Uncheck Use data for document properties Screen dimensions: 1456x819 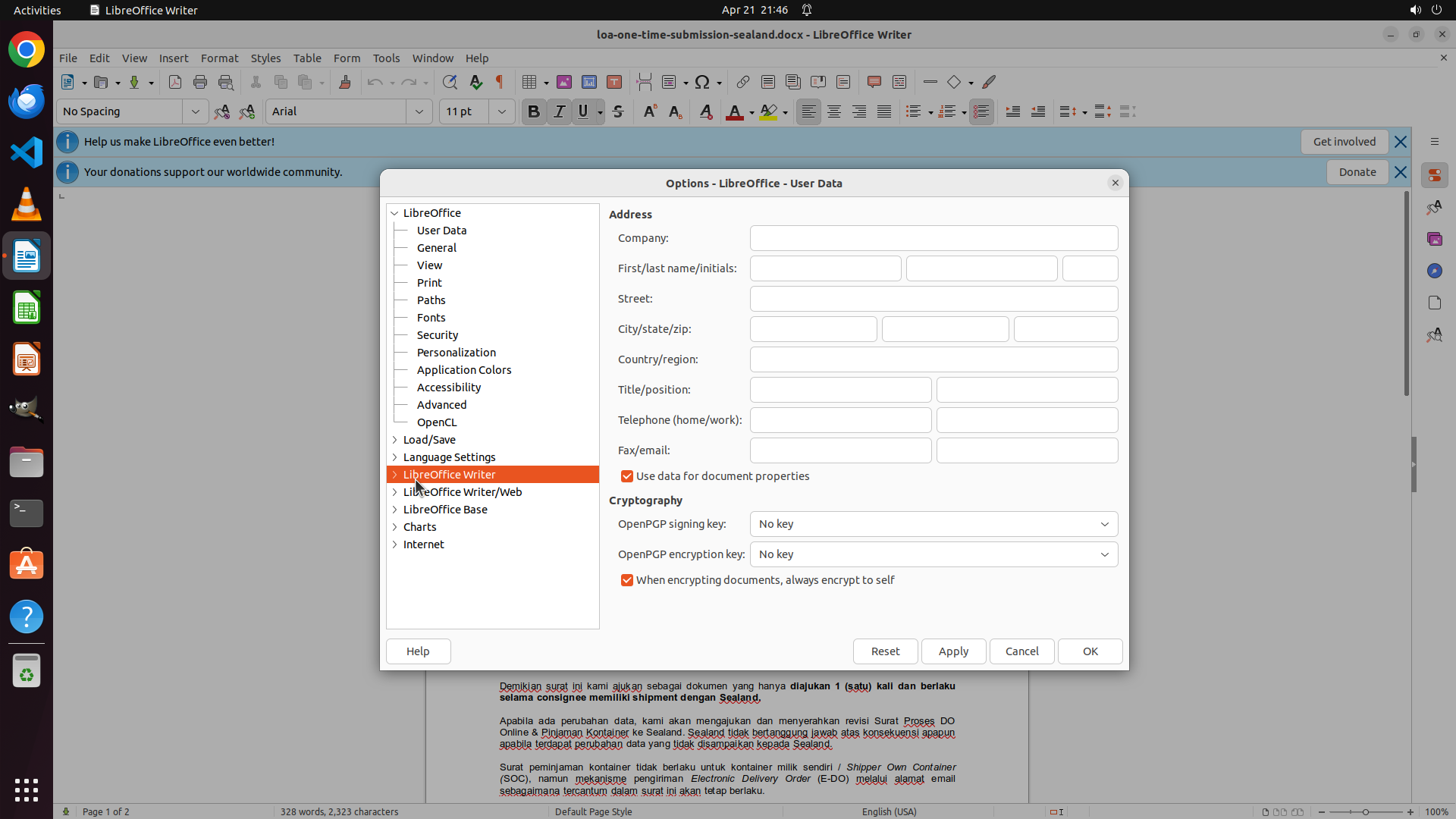coord(627,476)
